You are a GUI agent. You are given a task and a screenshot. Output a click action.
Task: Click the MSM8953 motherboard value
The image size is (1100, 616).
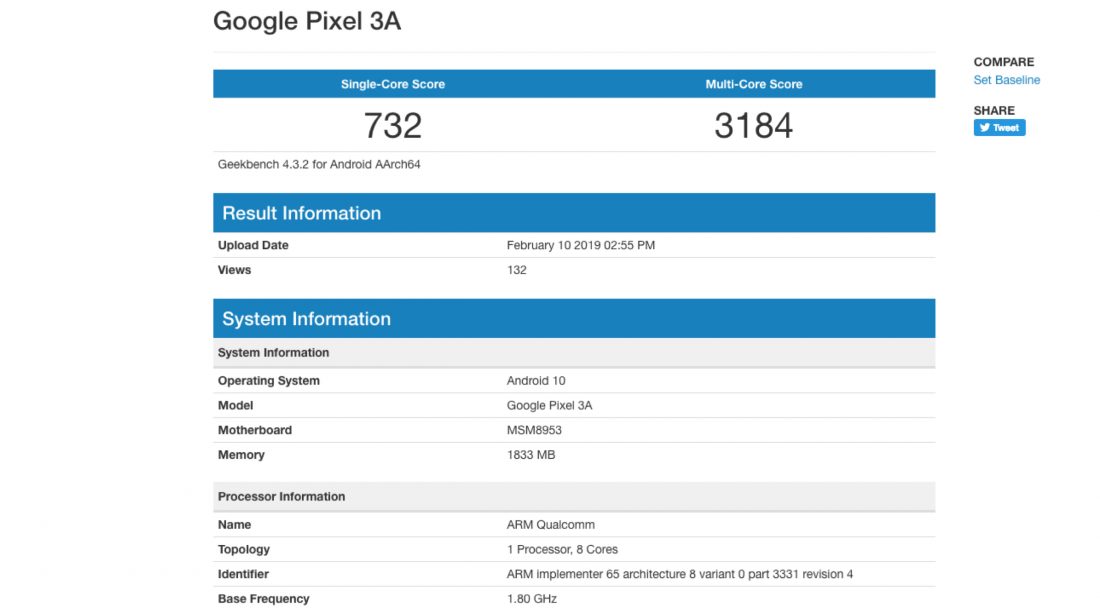point(535,430)
